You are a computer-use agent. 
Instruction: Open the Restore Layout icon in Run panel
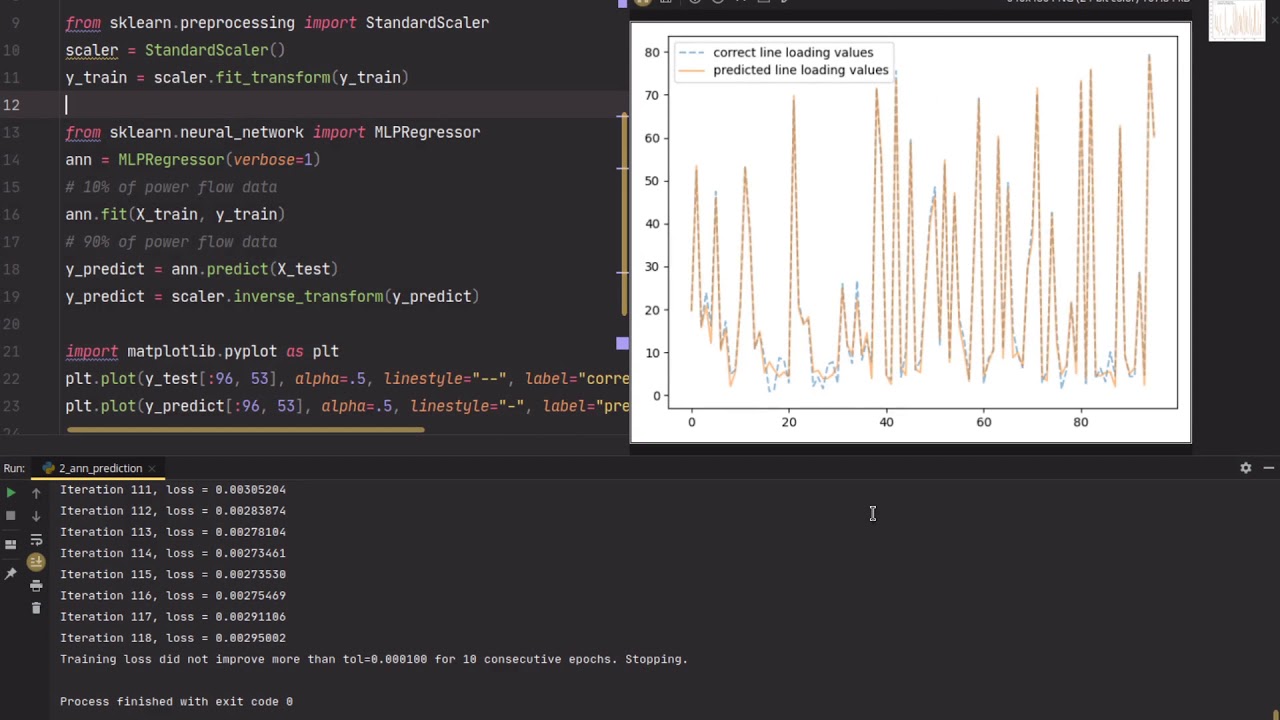tap(11, 544)
